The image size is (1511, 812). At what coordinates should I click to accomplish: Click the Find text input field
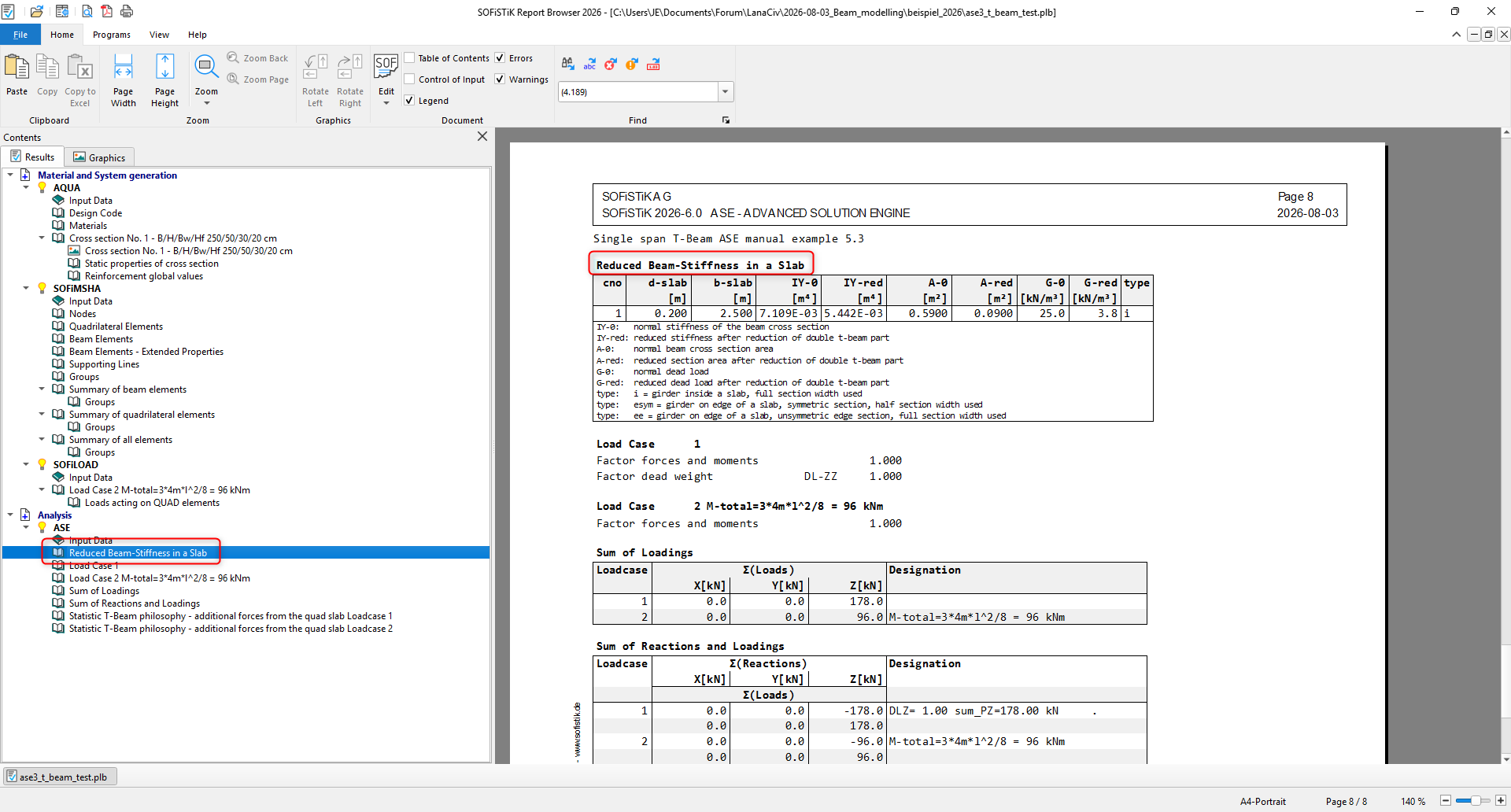637,92
